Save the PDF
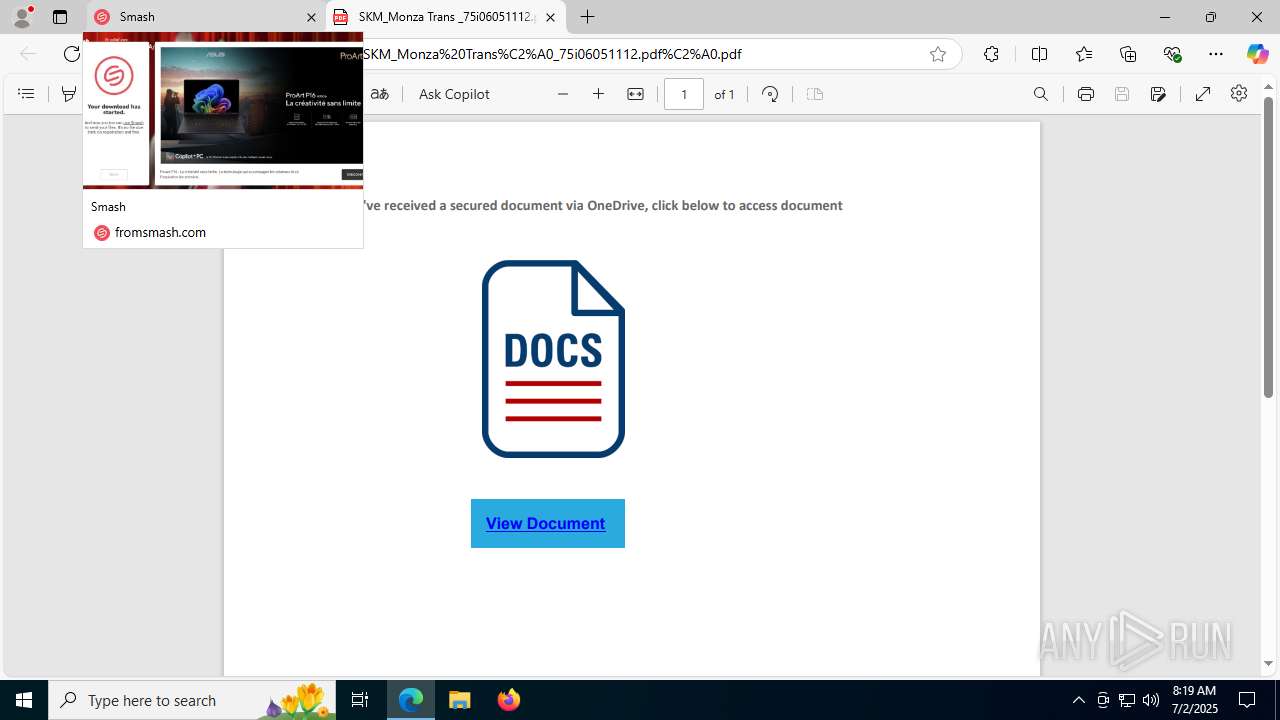 pos(1122,94)
